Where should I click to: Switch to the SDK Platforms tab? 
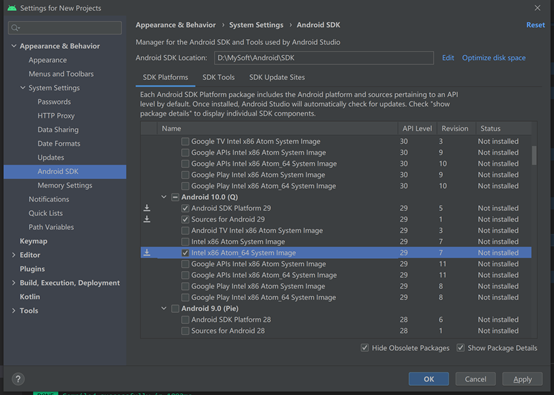[x=165, y=77]
